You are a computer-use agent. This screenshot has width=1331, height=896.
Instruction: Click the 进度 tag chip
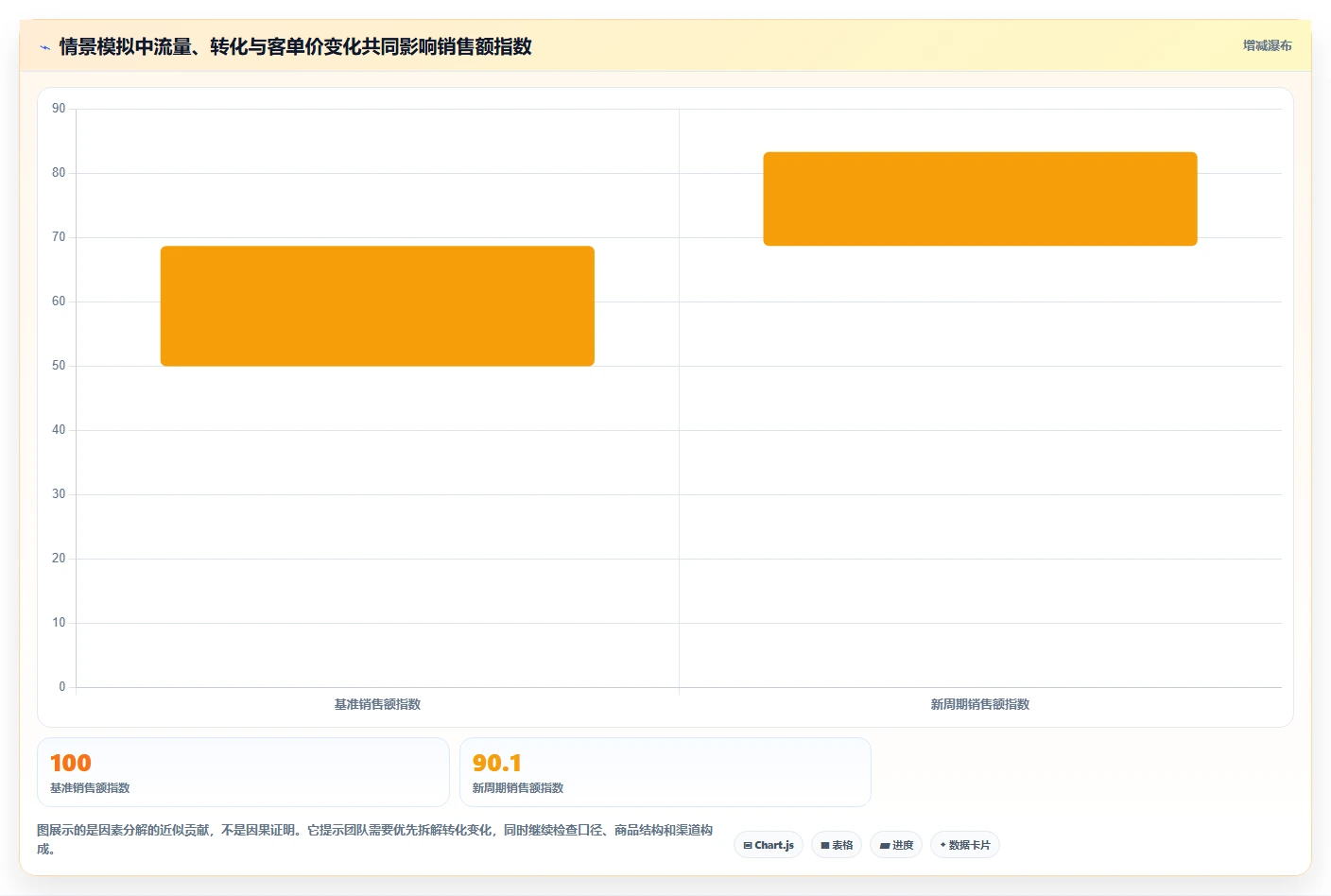coord(896,845)
